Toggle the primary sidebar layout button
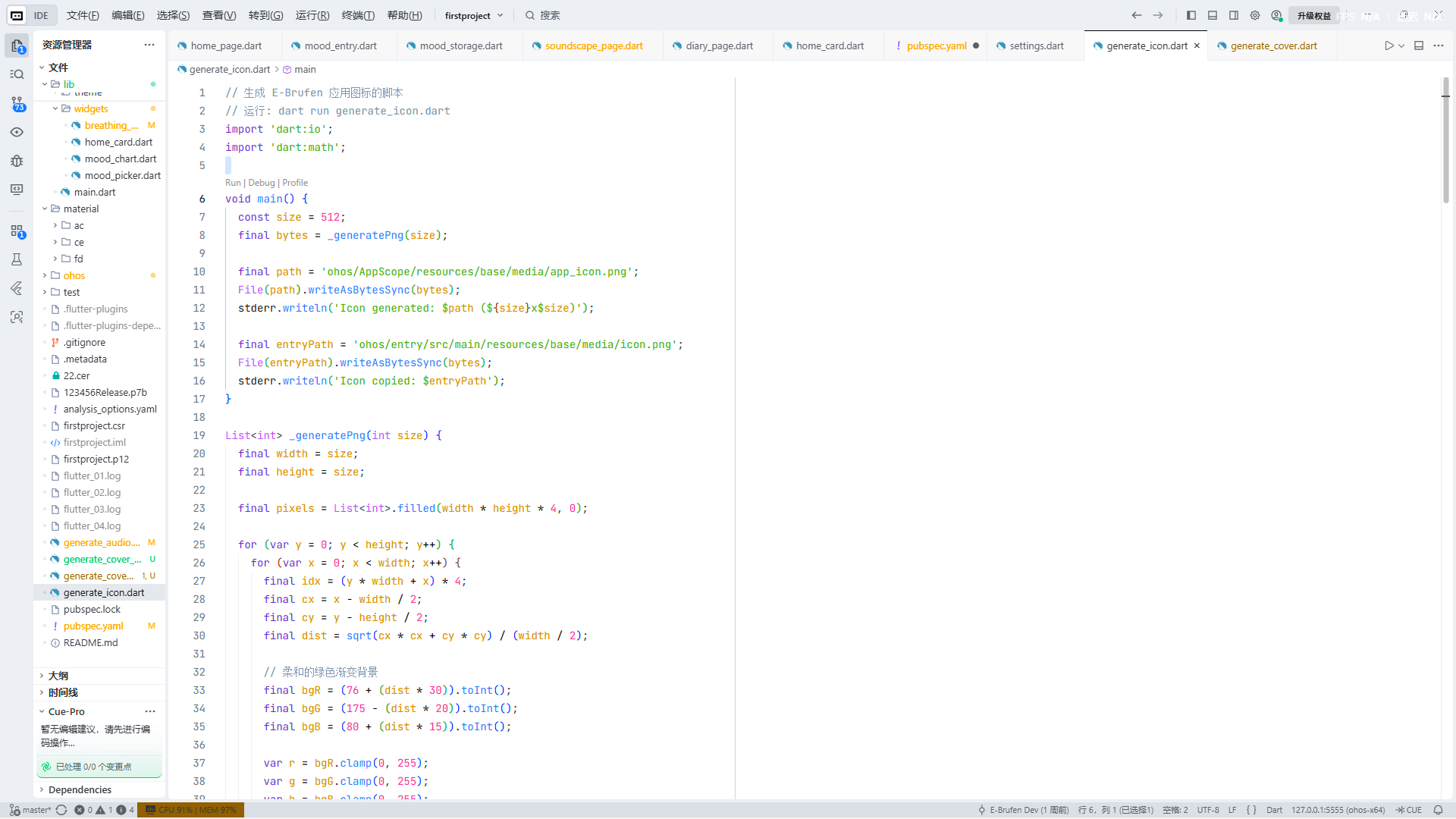This screenshot has width=1456, height=819. point(1191,15)
